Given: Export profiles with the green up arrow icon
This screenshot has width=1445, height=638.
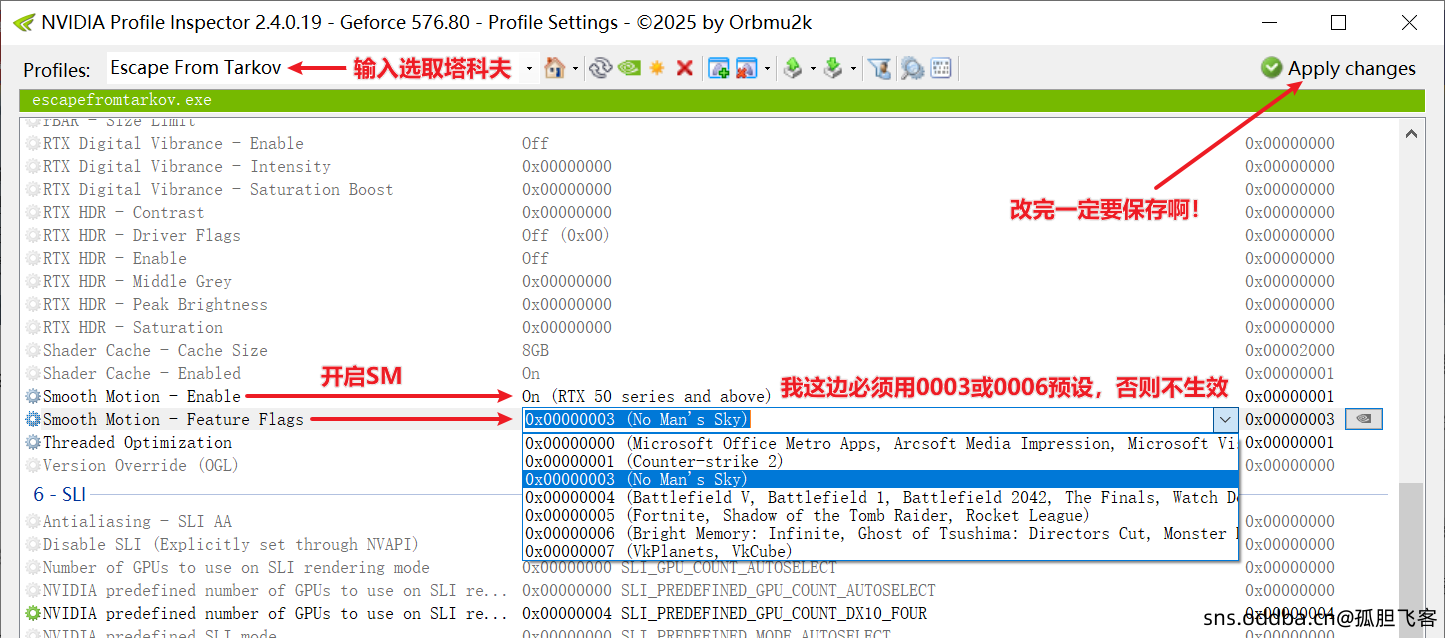Looking at the screenshot, I should click(x=793, y=68).
